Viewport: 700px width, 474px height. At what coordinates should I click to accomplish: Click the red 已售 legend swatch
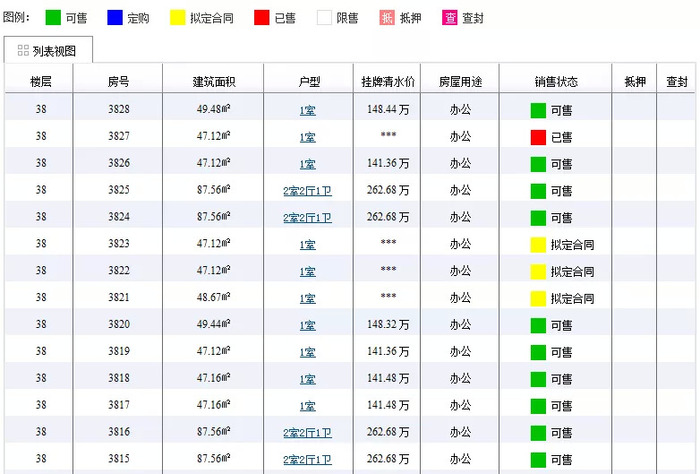click(262, 18)
